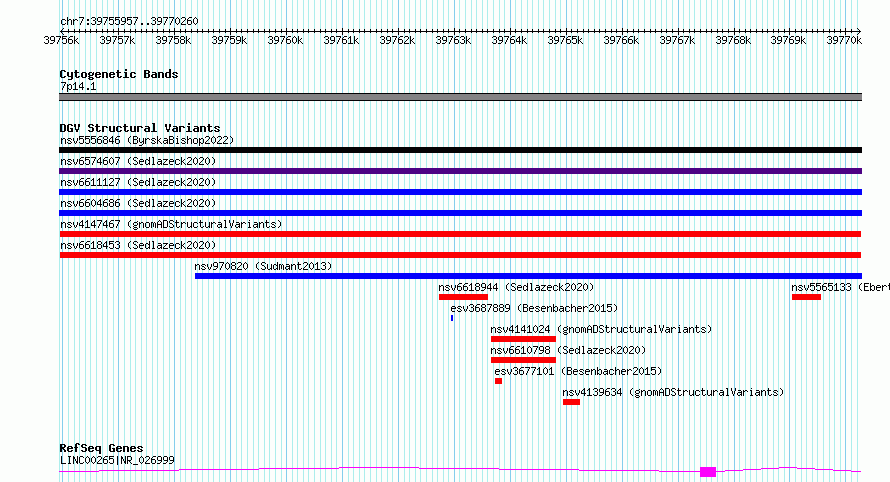Screen dimensions: 890x482
Task: Select the red nsv6618453 variant bar
Action: [460, 255]
